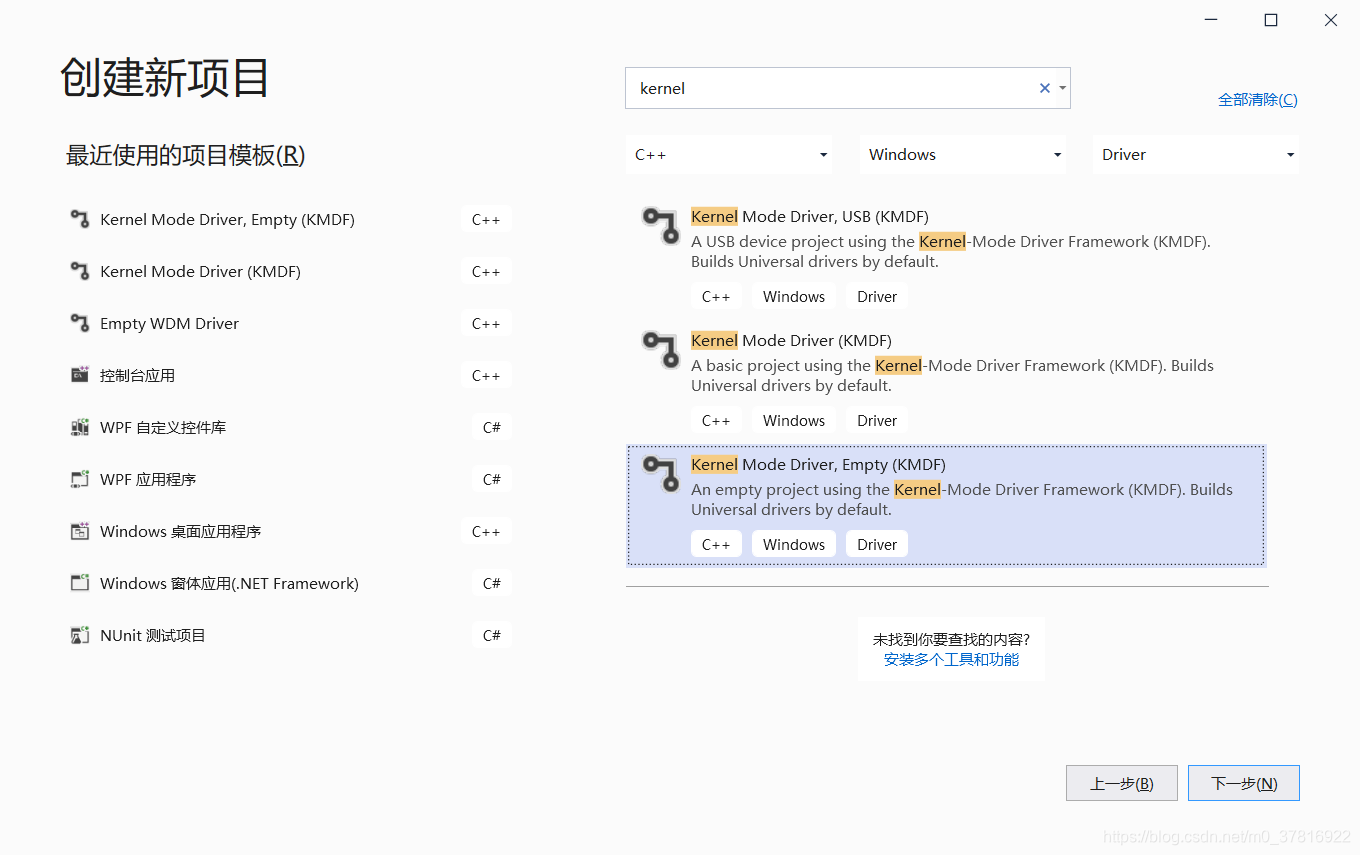Click the NUnit 测试项目 icon
Viewport: 1360px width, 855px height.
point(80,635)
